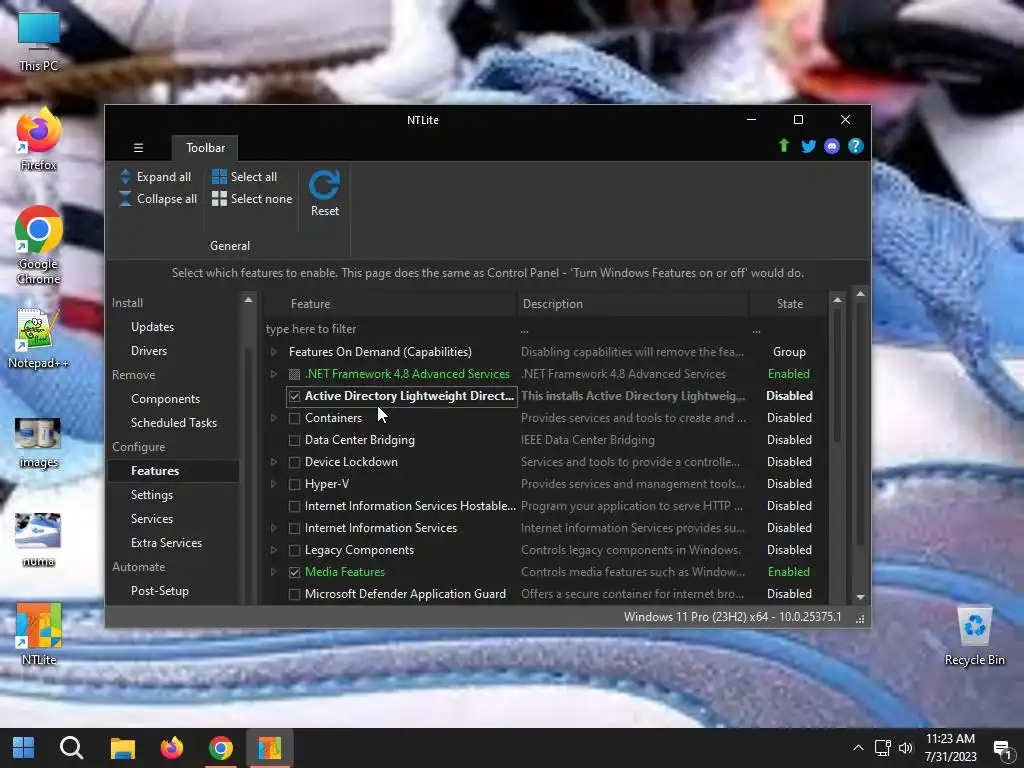
Task: Check Internet Information Services Hostable checkbox
Action: click(295, 506)
